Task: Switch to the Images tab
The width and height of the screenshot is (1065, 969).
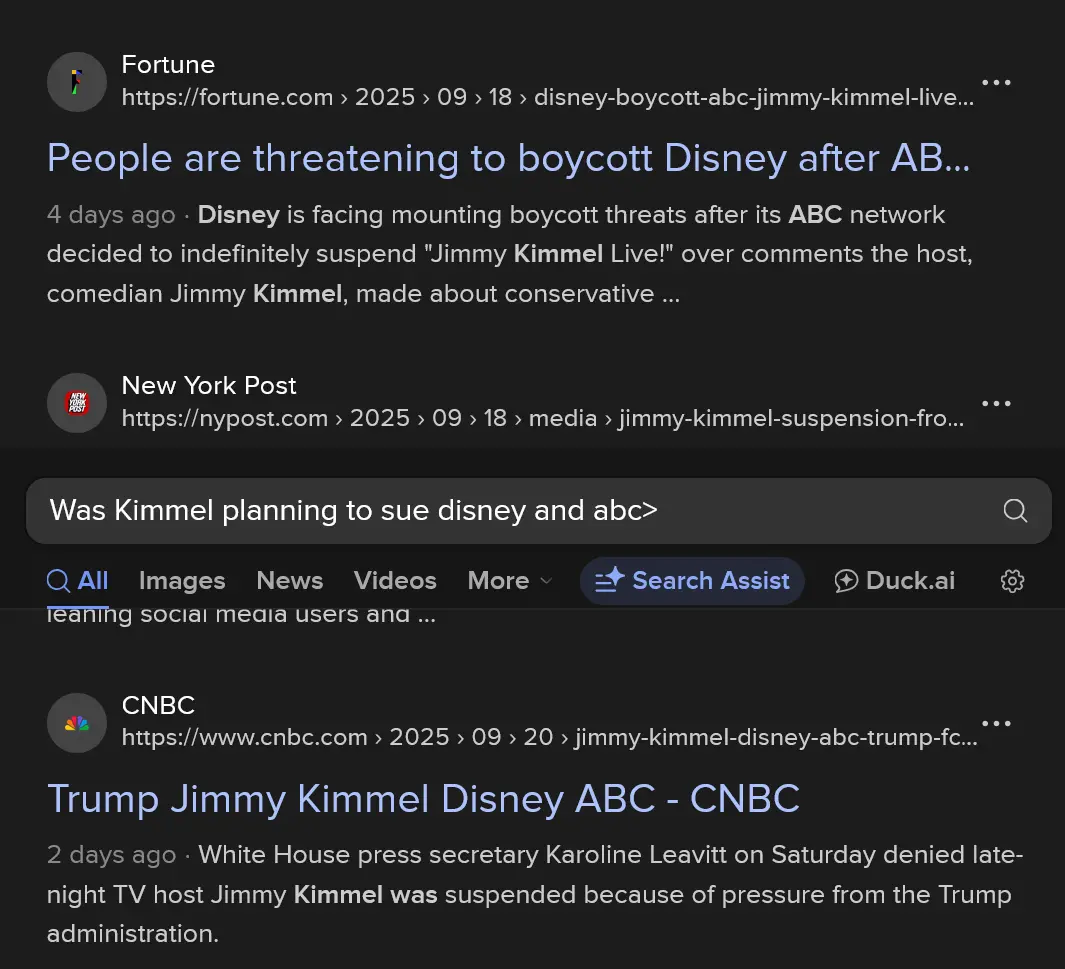Action: (182, 581)
